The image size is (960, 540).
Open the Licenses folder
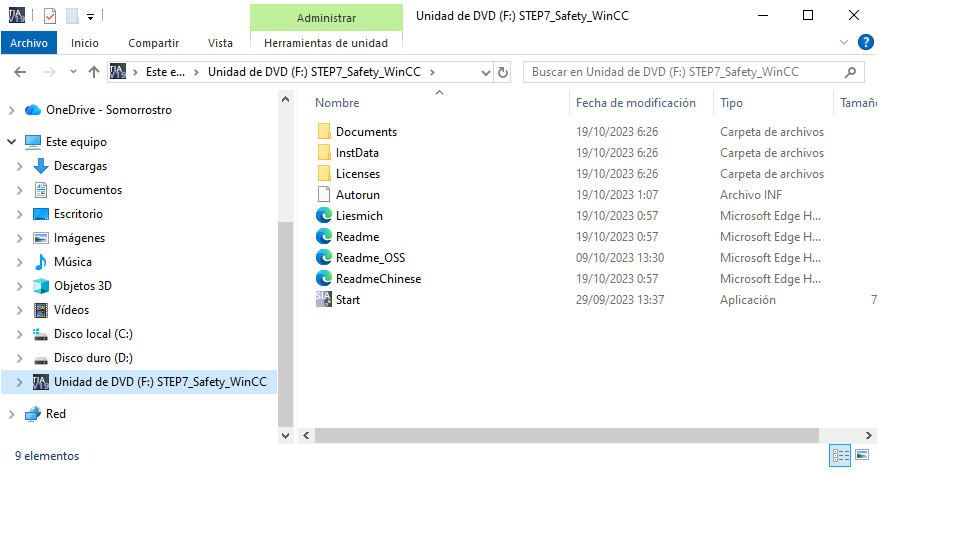357,174
